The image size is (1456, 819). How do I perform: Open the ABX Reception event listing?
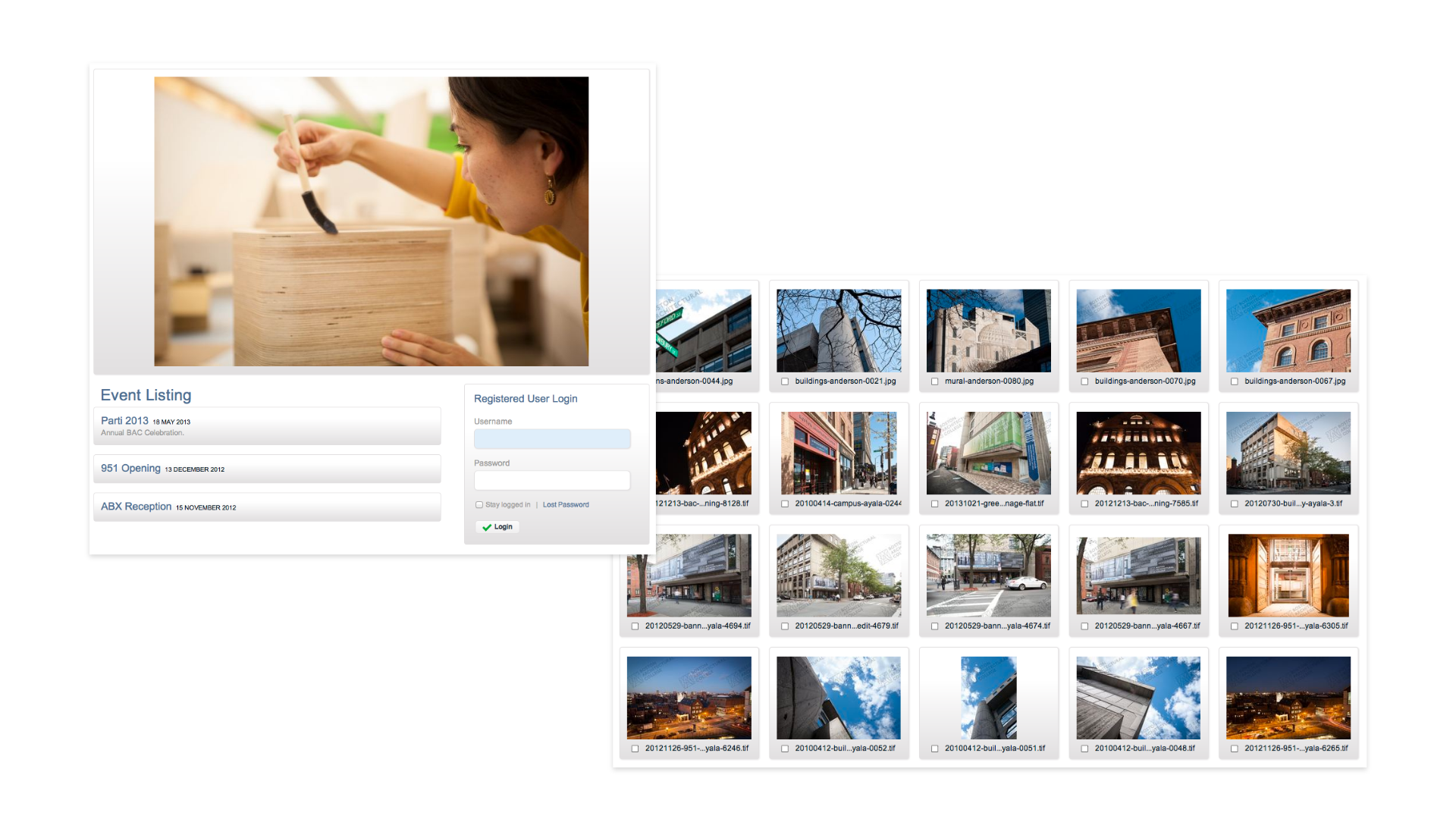(x=136, y=507)
